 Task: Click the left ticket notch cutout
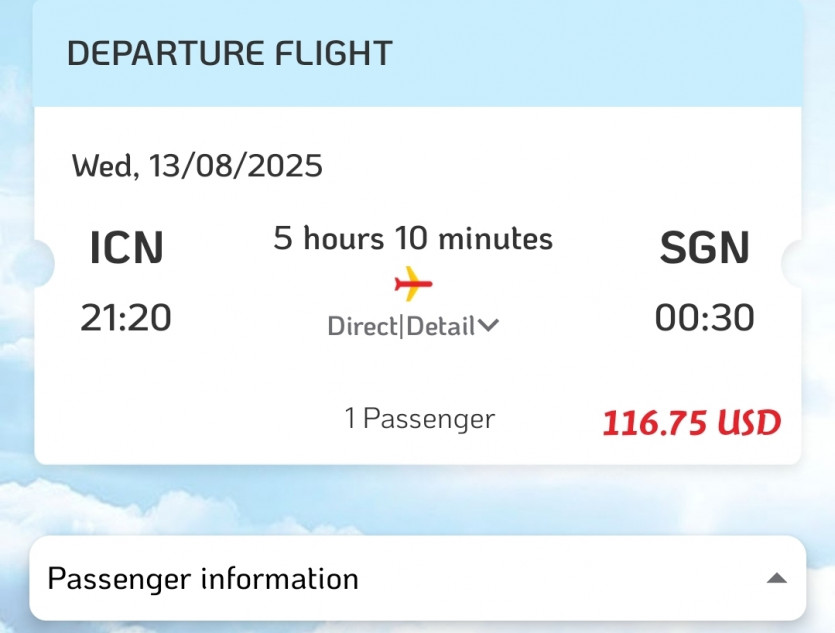(x=42, y=263)
